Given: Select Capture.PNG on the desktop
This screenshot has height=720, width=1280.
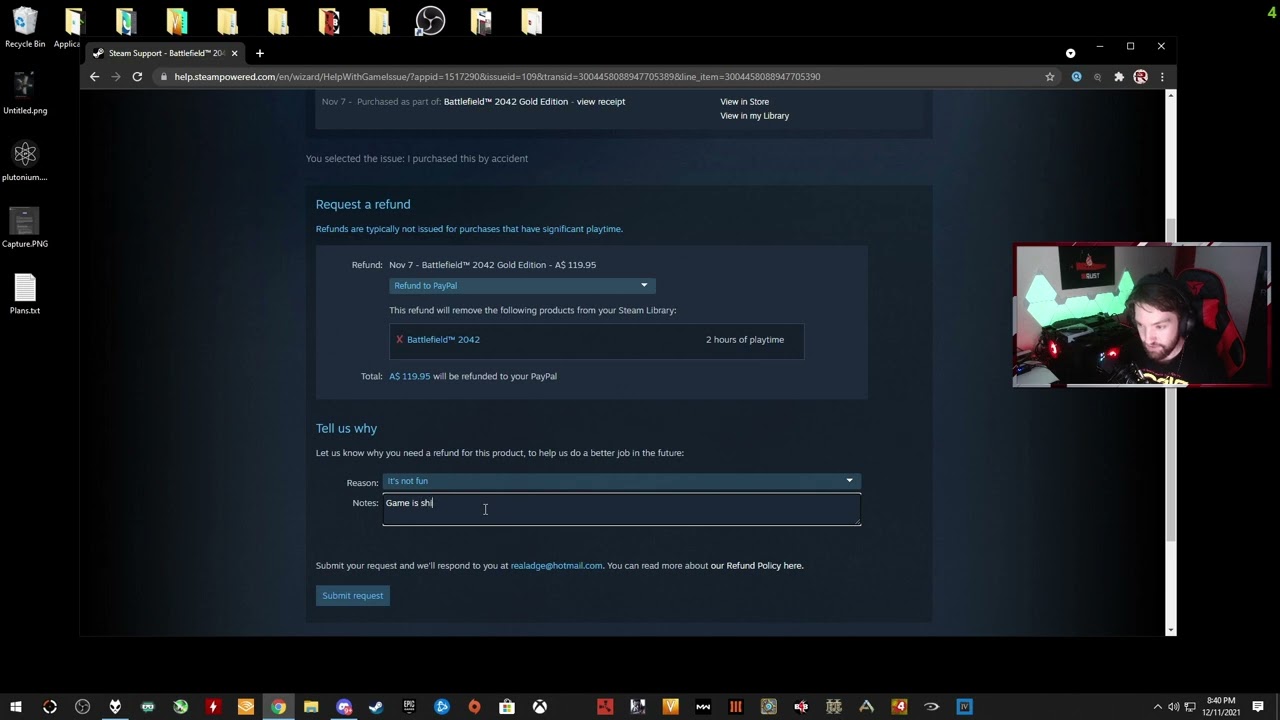Looking at the screenshot, I should click(25, 227).
